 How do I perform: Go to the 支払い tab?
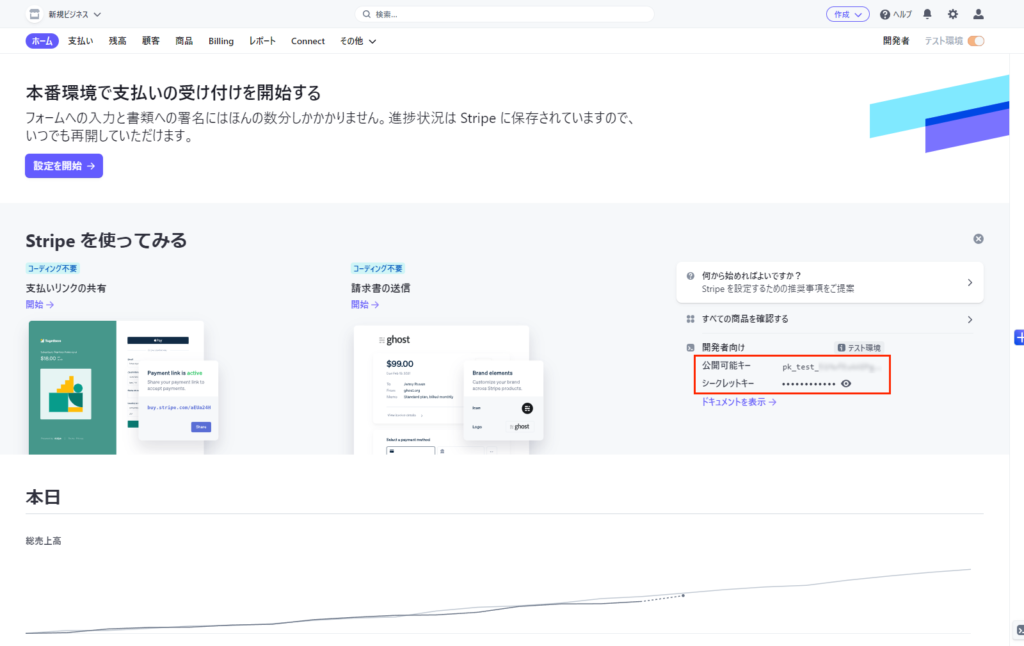81,41
